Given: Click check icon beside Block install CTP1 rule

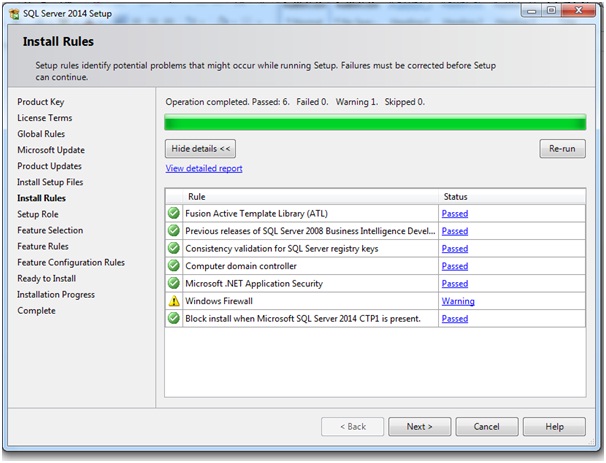Looking at the screenshot, I should point(174,318).
